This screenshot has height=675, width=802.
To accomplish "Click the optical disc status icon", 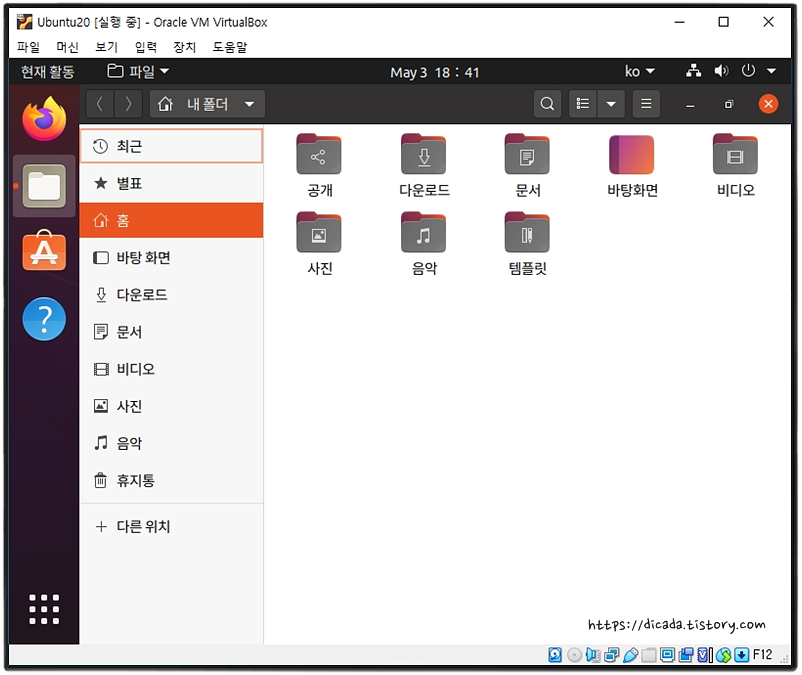I will (574, 655).
